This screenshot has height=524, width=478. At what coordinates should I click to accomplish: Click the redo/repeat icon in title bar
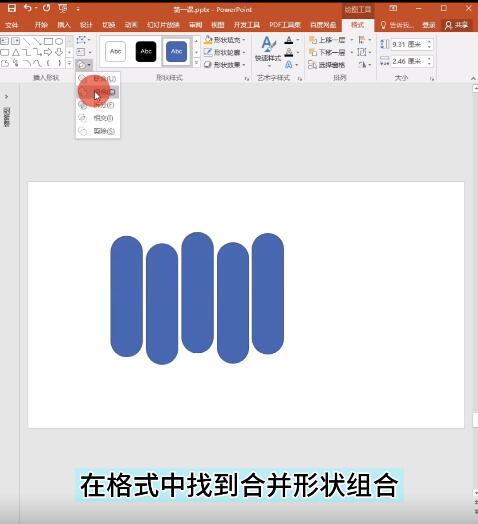click(x=46, y=8)
